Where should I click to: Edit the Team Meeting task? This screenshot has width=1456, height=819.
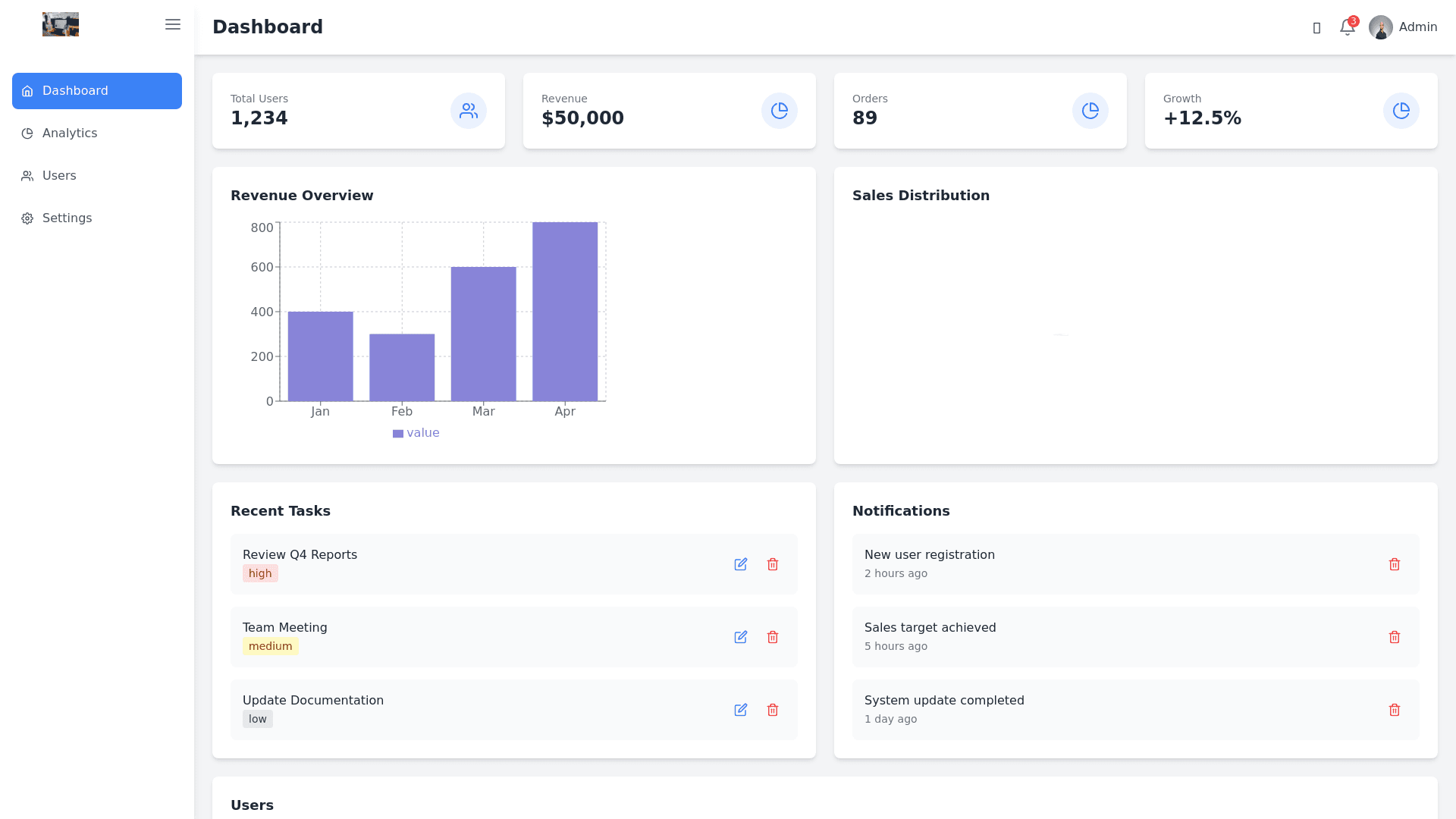pos(741,637)
